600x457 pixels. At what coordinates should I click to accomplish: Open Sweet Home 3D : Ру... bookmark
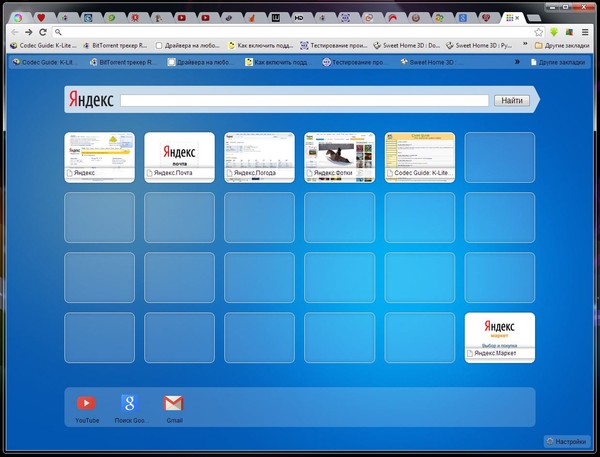(479, 46)
